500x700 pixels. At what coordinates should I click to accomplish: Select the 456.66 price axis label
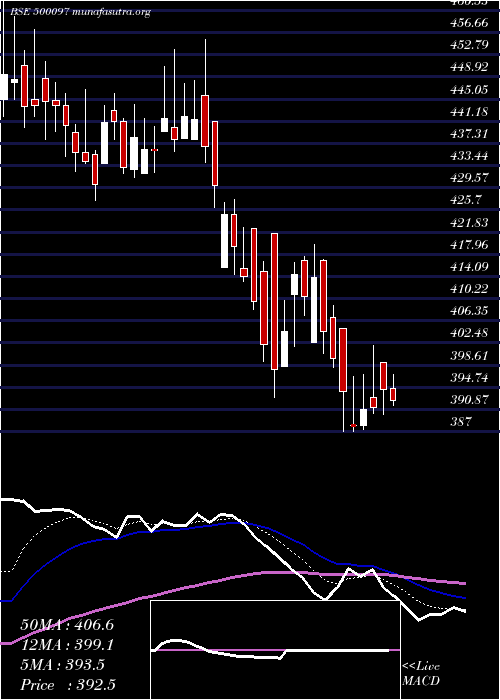click(x=468, y=23)
